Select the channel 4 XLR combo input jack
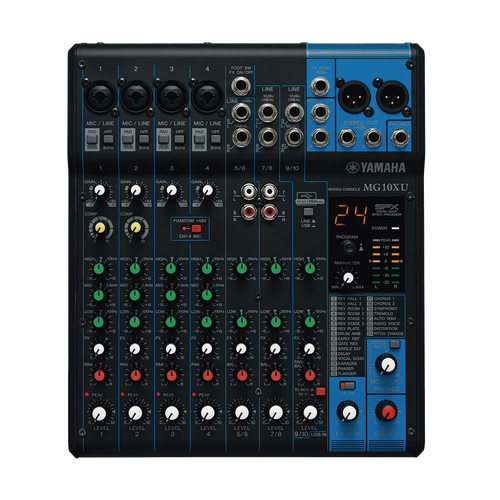 tap(207, 97)
